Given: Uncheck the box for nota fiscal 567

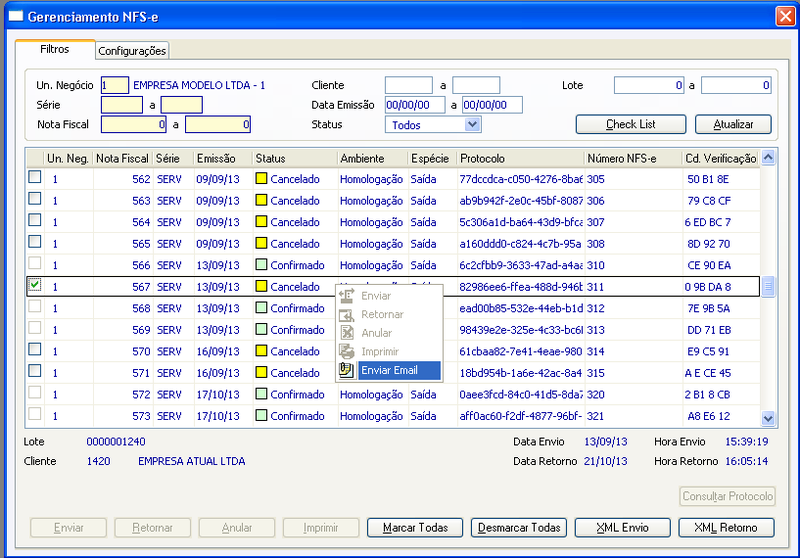Looking at the screenshot, I should [35, 285].
